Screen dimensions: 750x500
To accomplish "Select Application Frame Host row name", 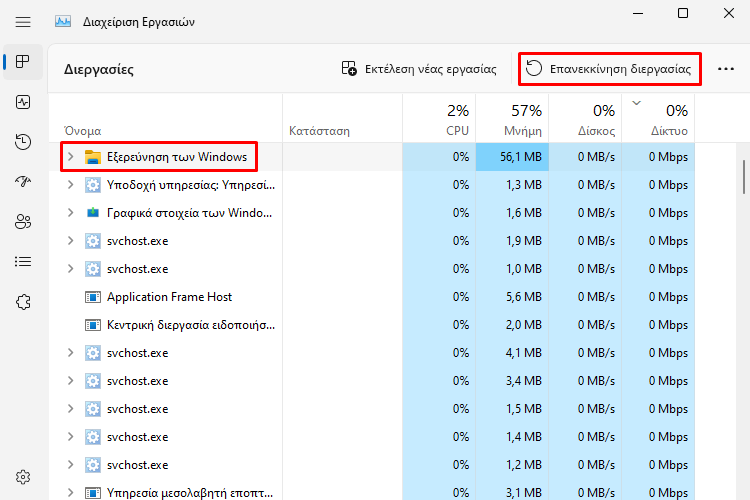I will [169, 297].
